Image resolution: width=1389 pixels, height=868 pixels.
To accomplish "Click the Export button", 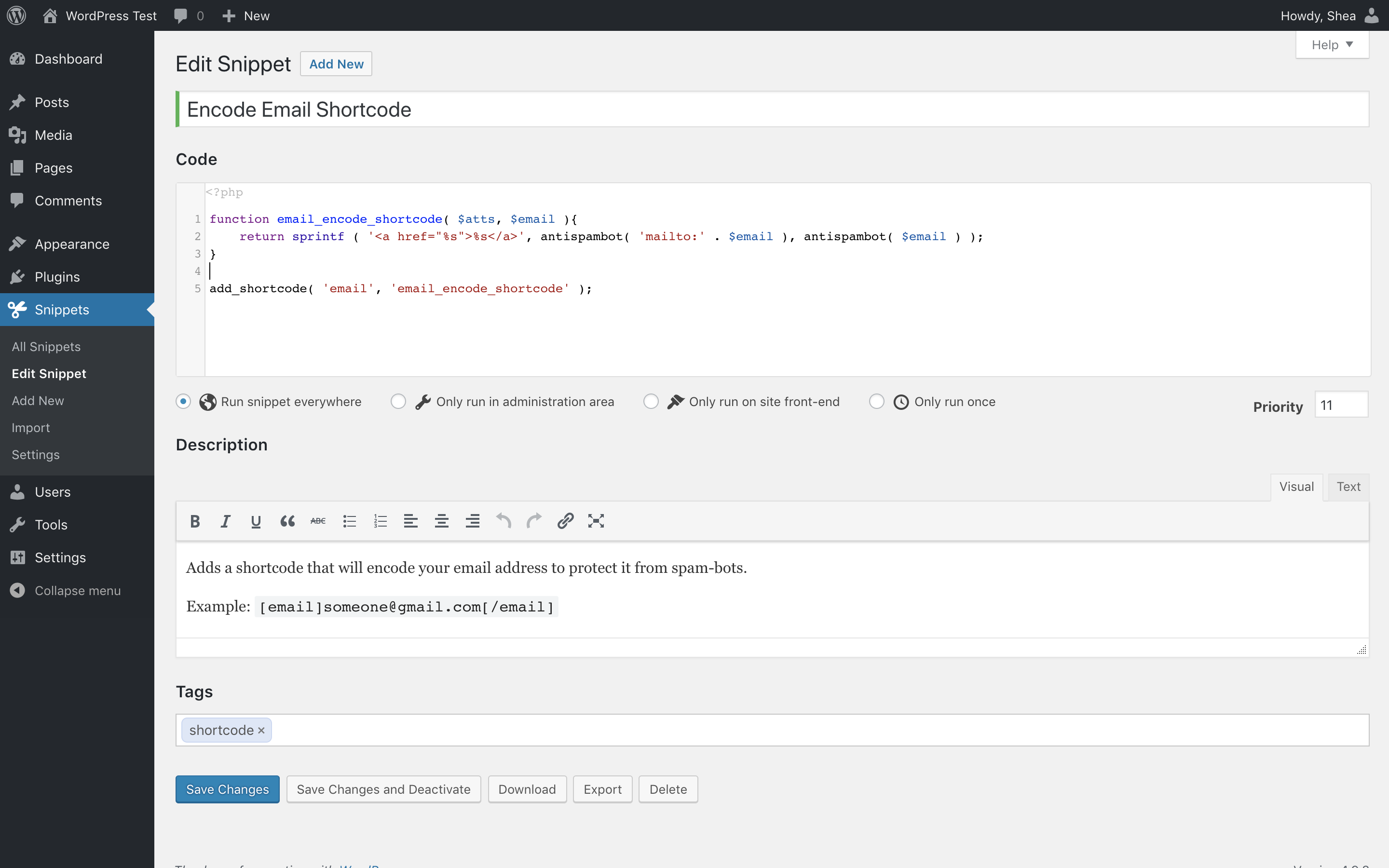I will (602, 789).
